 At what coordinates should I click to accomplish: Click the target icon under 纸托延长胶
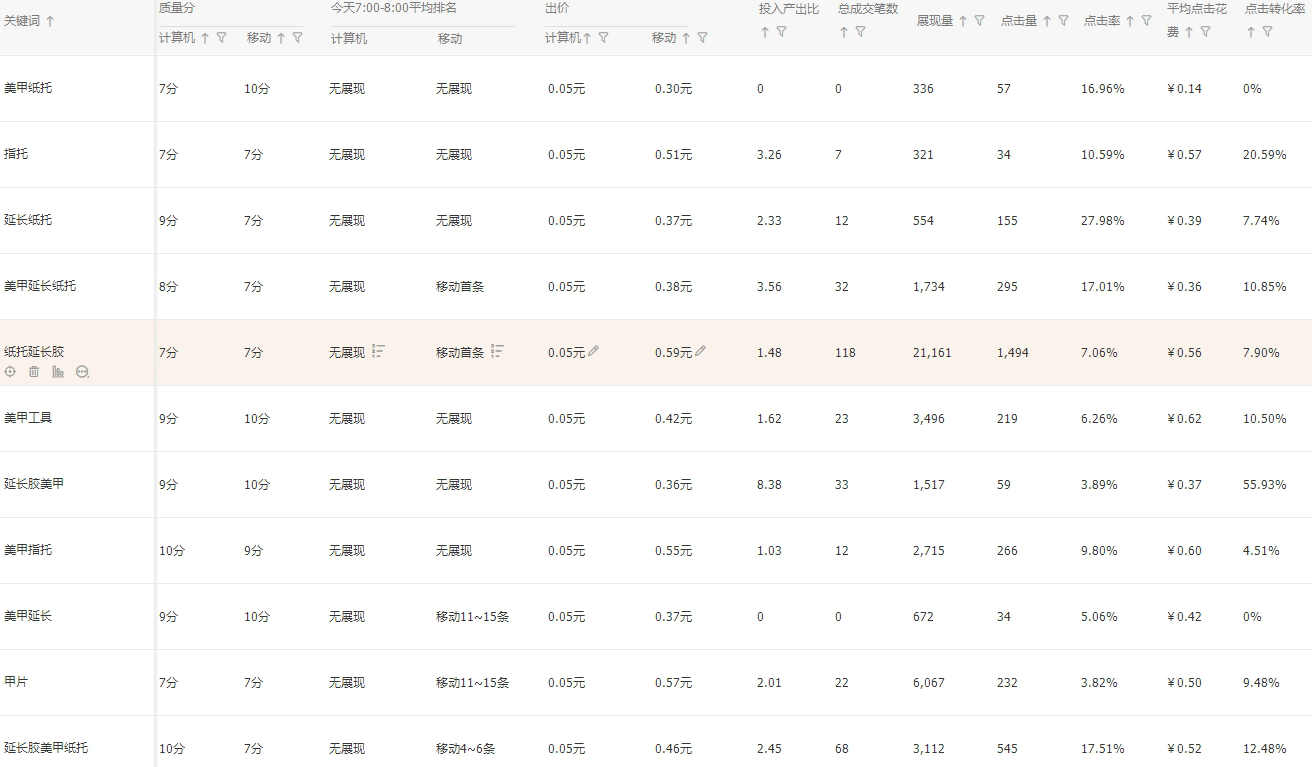[x=10, y=372]
